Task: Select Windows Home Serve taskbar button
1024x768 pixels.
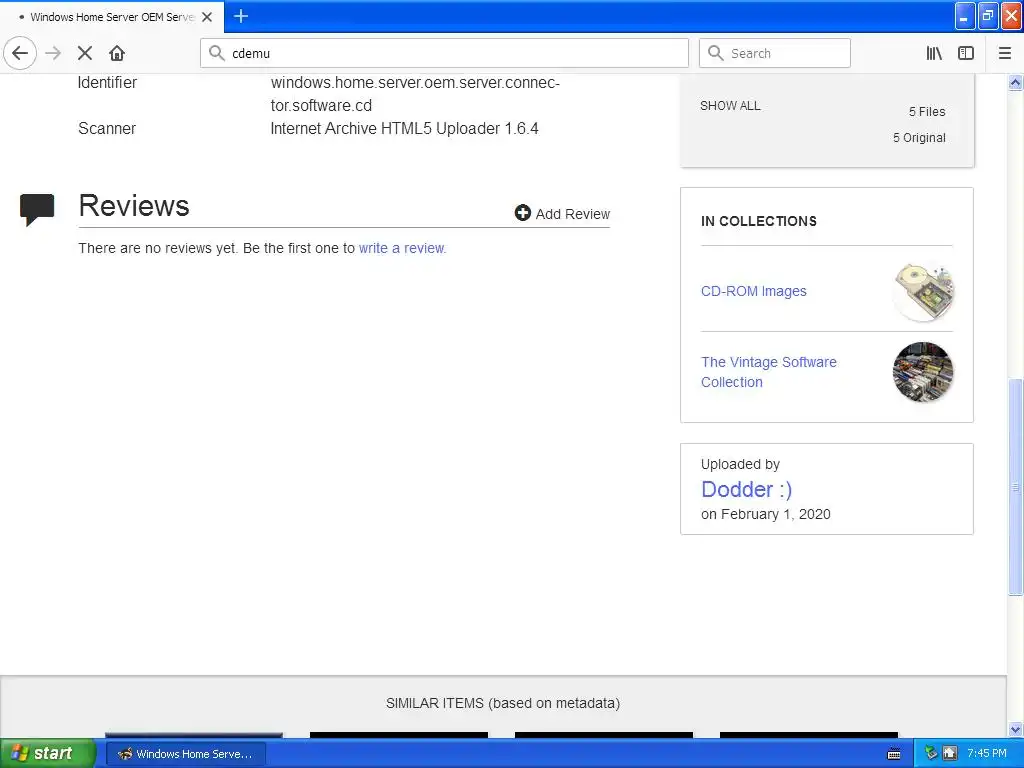Action: [x=185, y=754]
